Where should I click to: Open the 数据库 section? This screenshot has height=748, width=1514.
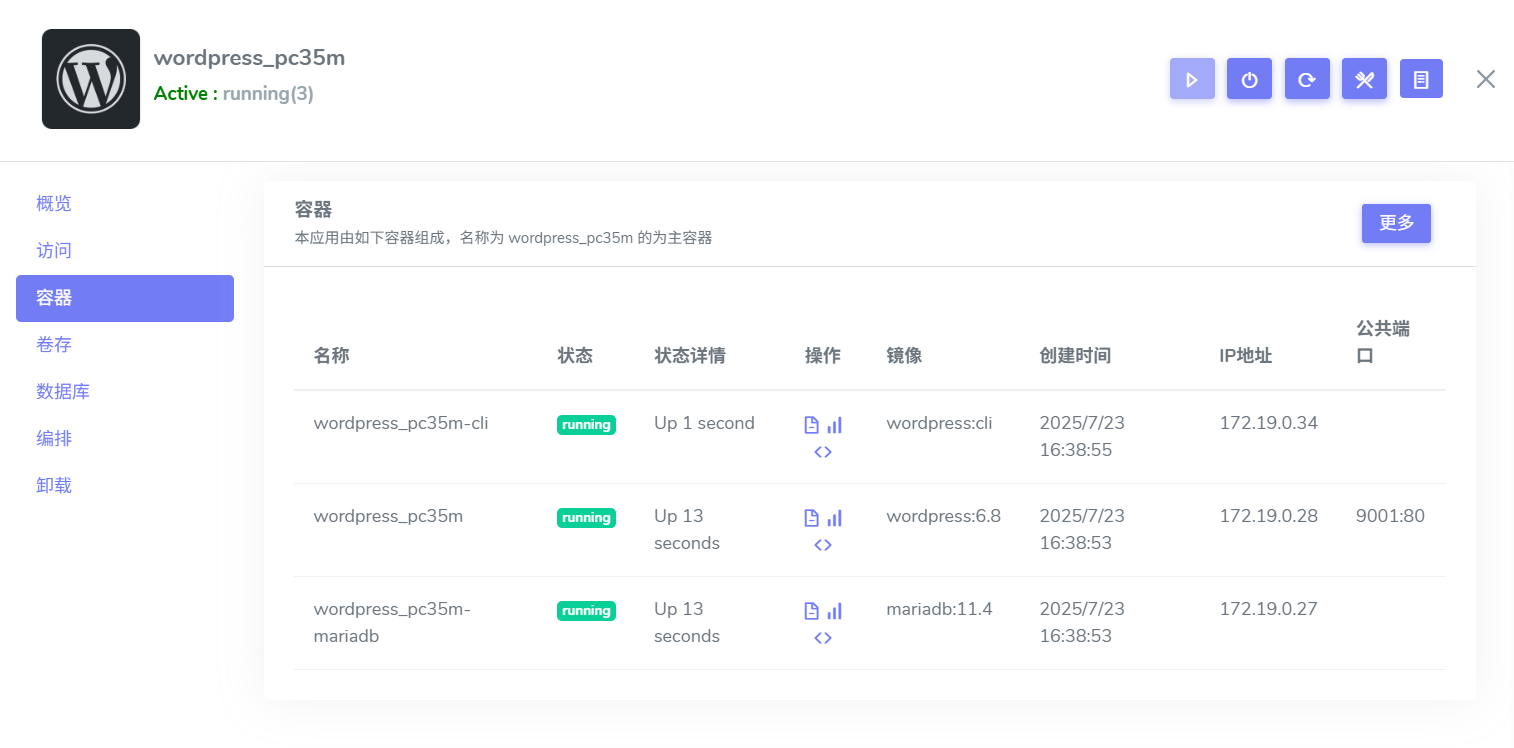[63, 391]
